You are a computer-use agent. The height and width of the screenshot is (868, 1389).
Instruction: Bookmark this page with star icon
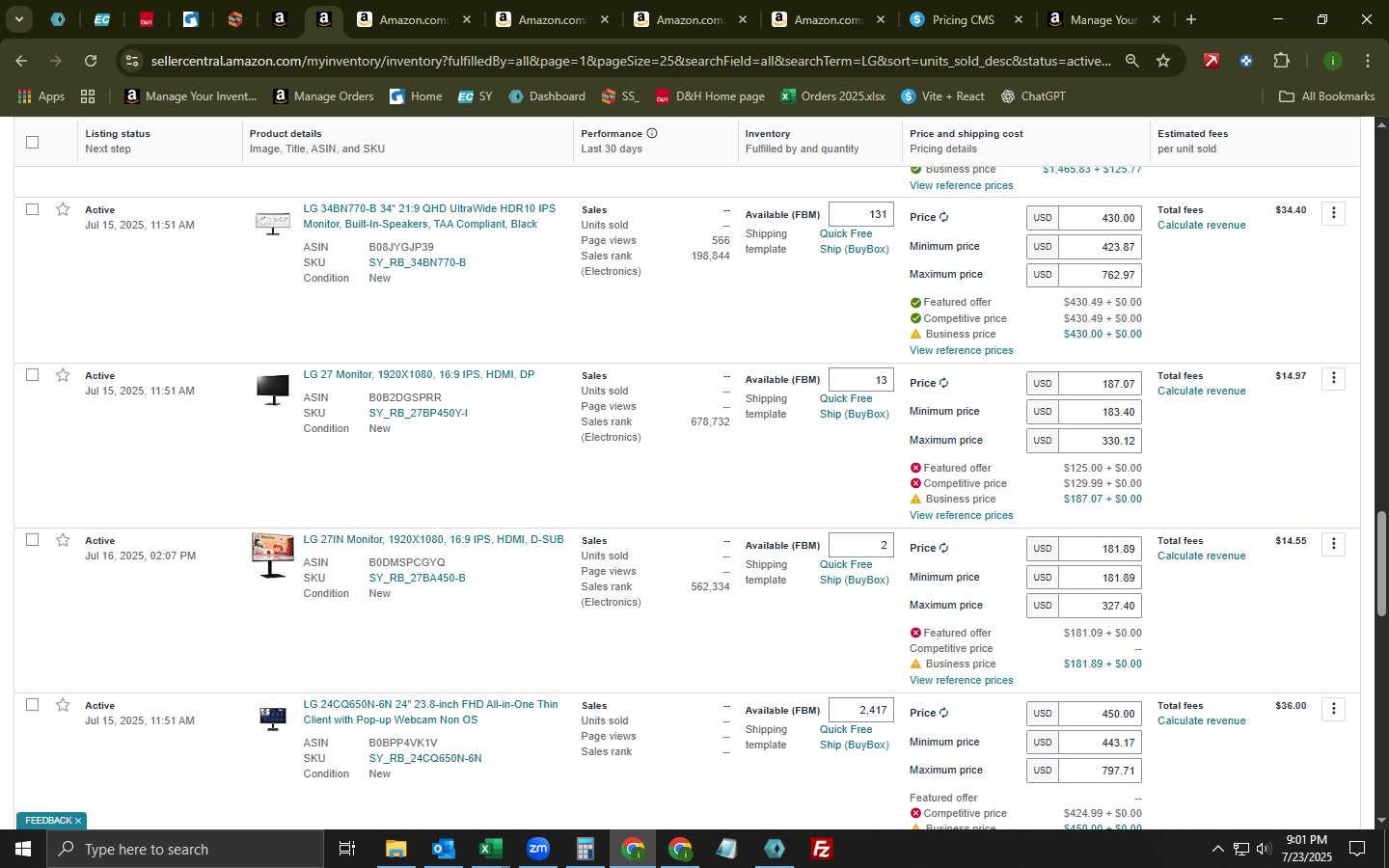(x=1163, y=61)
